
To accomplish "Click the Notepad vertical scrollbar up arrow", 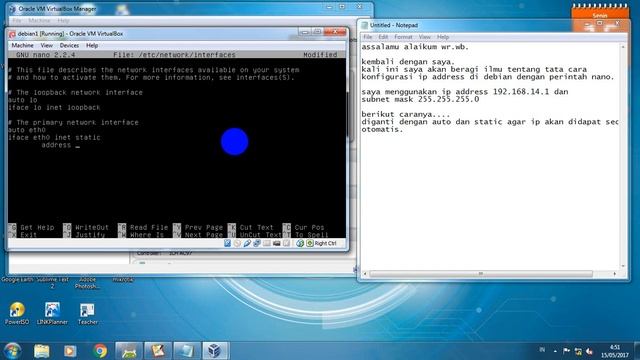I will point(623,47).
